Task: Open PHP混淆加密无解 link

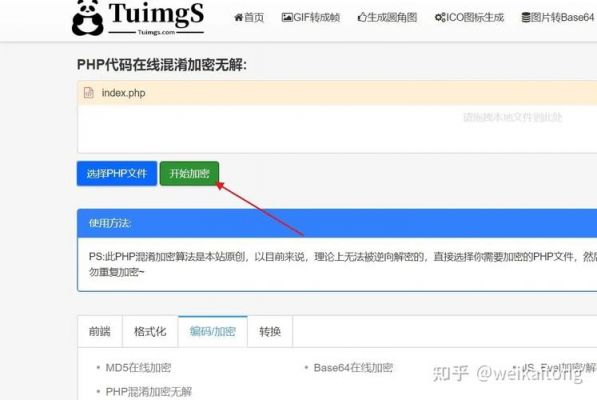Action: (148, 392)
